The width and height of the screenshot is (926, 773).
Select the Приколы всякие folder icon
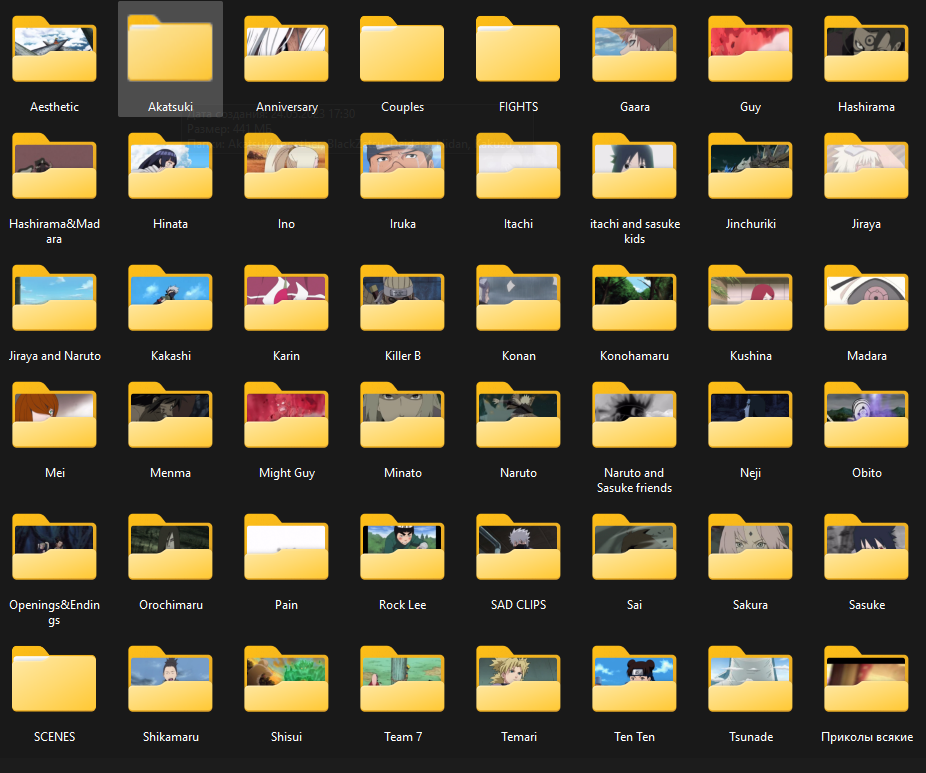coord(866,679)
